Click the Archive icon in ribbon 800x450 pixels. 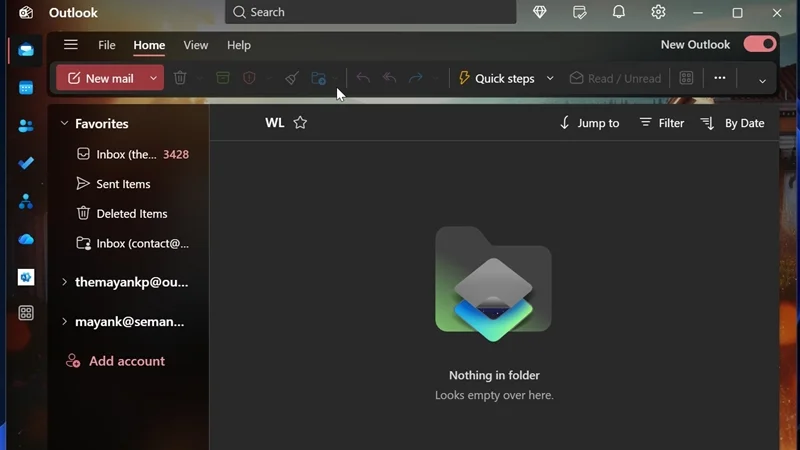(x=223, y=78)
